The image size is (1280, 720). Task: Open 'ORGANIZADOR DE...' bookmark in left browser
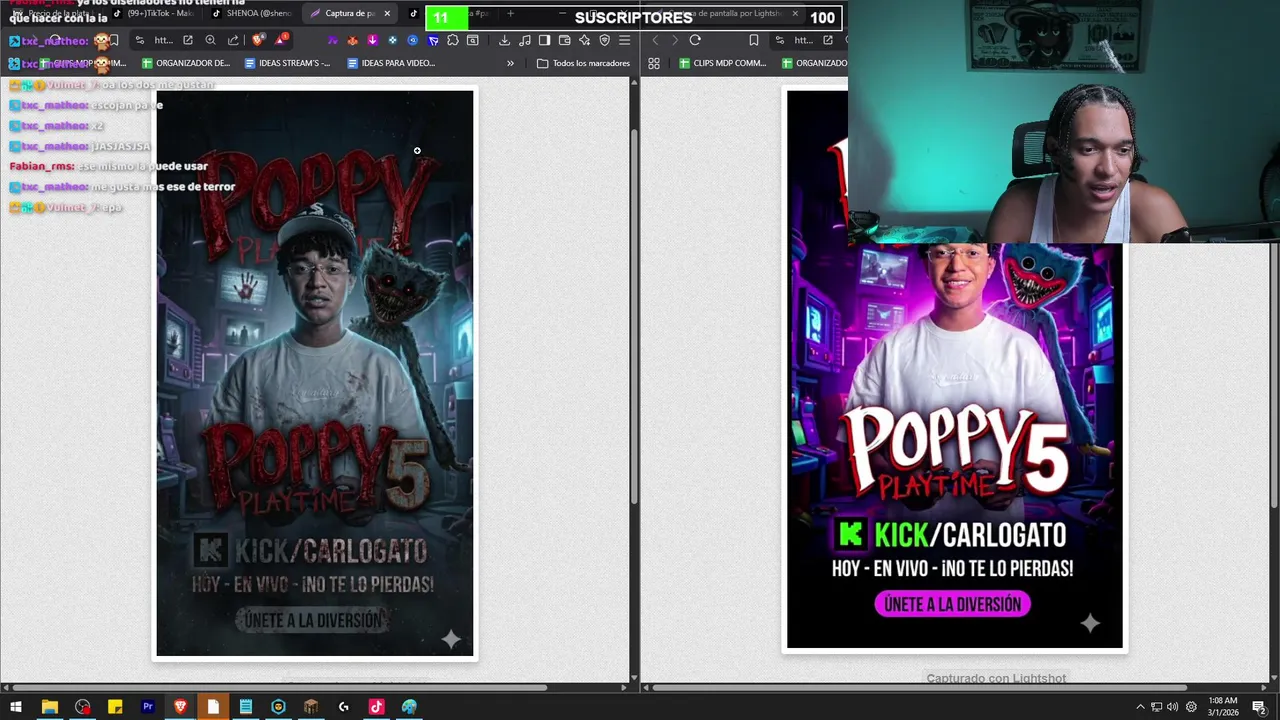(x=186, y=63)
